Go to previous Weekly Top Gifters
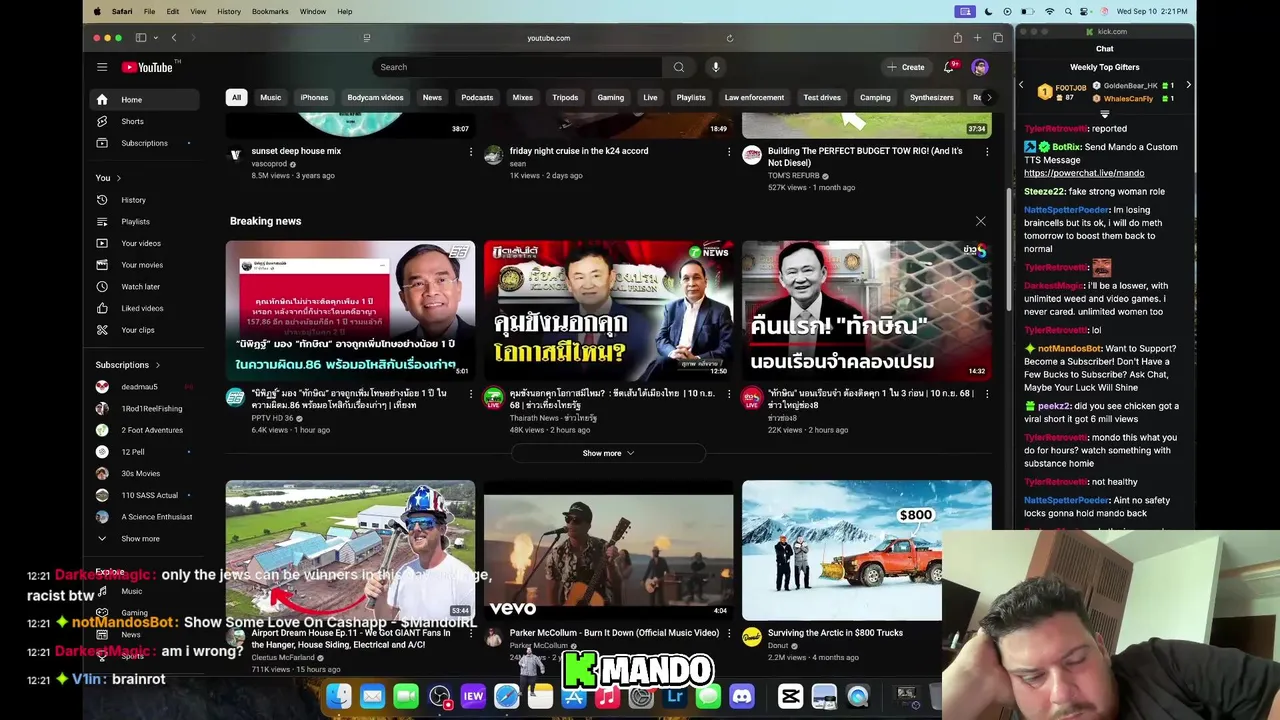Screen dimensions: 1280x720 1021,86
